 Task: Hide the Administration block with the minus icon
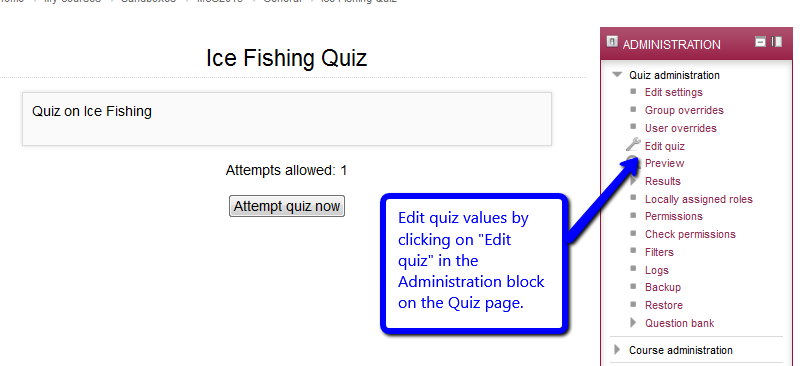coord(760,42)
